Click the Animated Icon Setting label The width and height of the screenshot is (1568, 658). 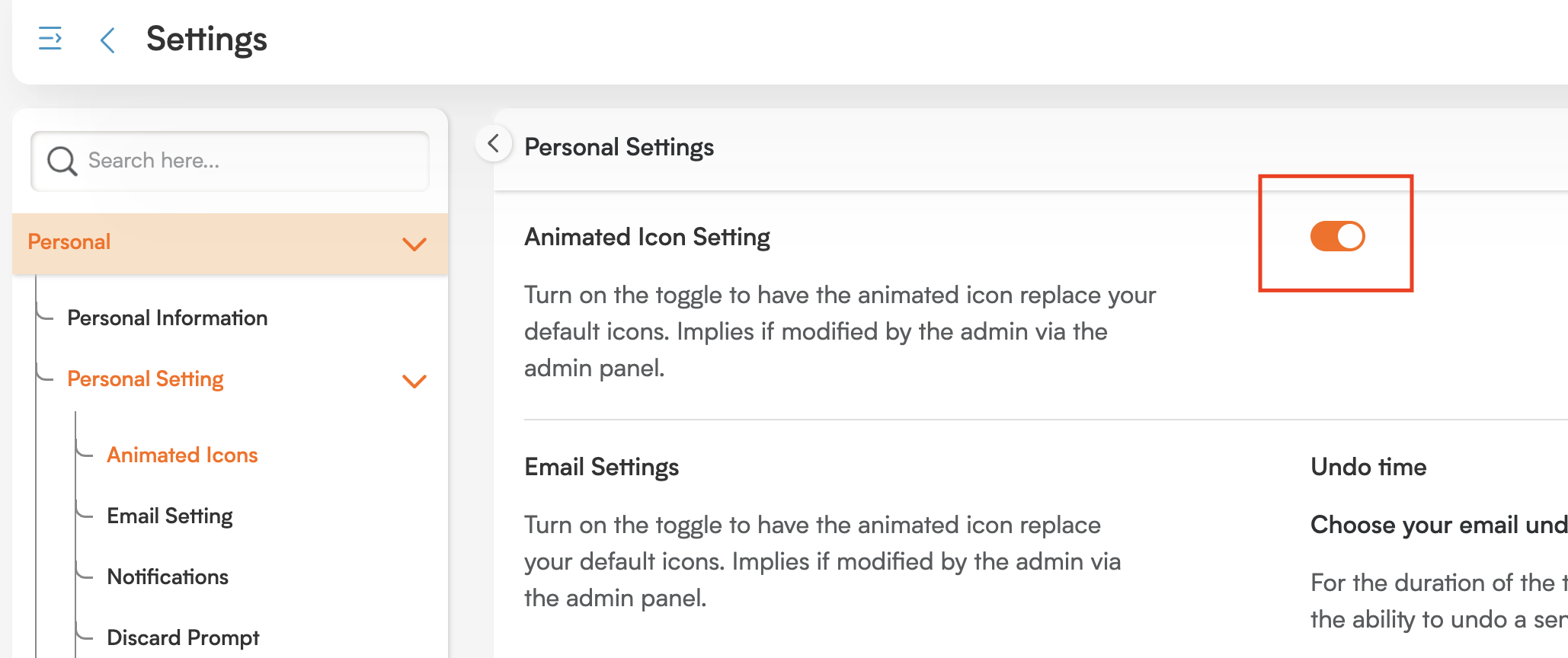point(647,237)
